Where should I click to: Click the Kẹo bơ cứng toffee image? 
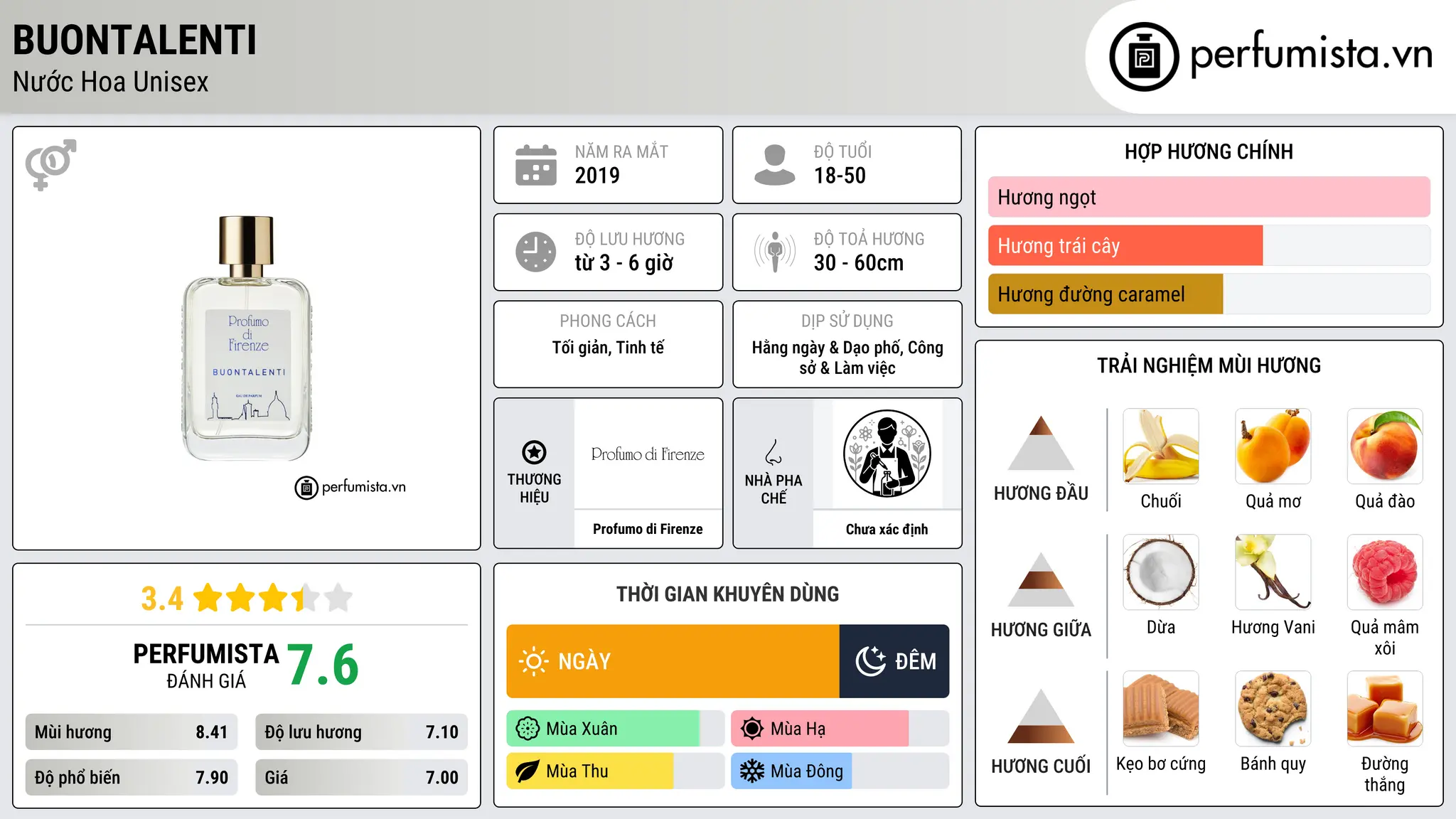[1161, 709]
